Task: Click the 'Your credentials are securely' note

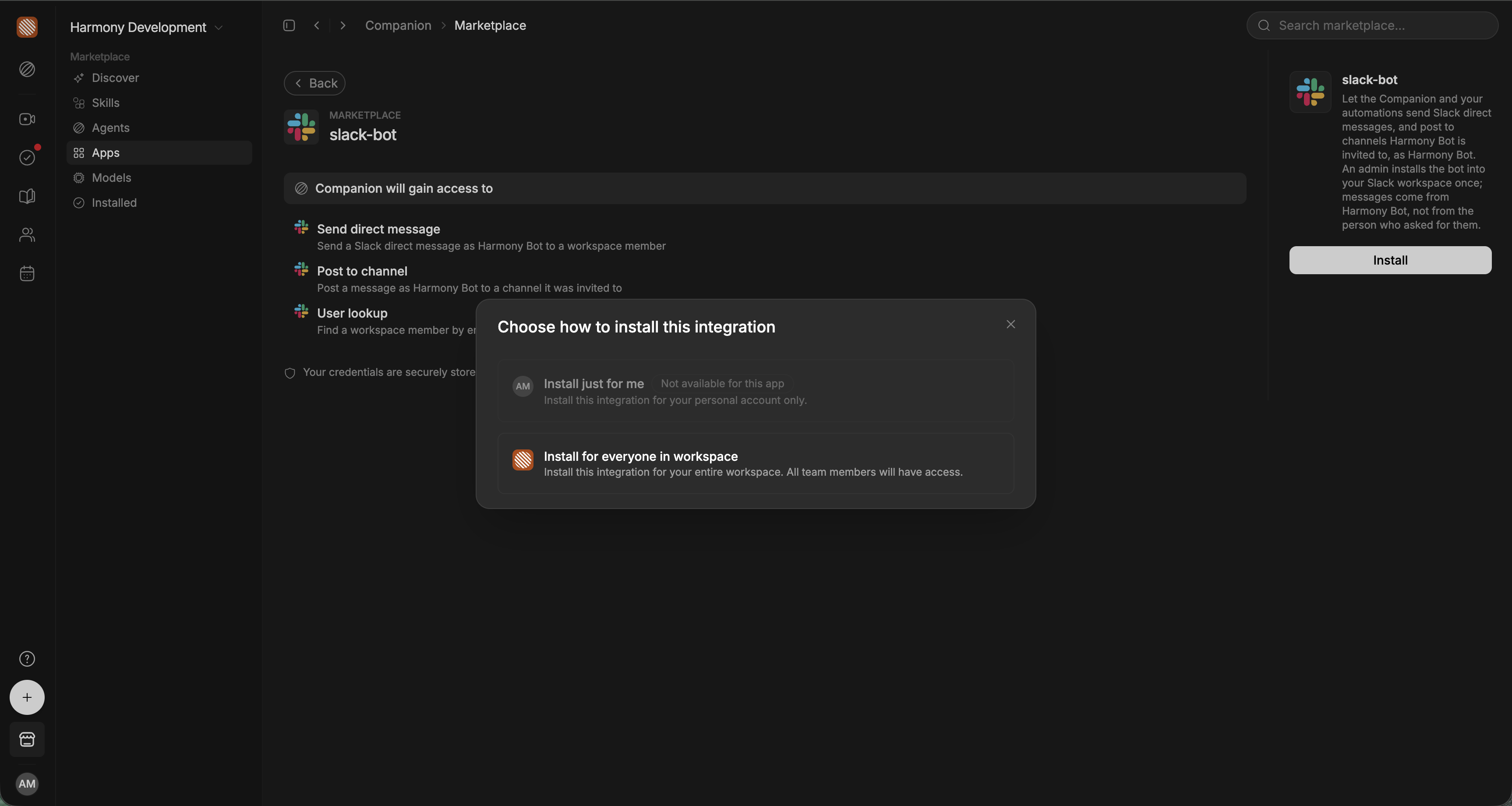Action: (x=389, y=372)
